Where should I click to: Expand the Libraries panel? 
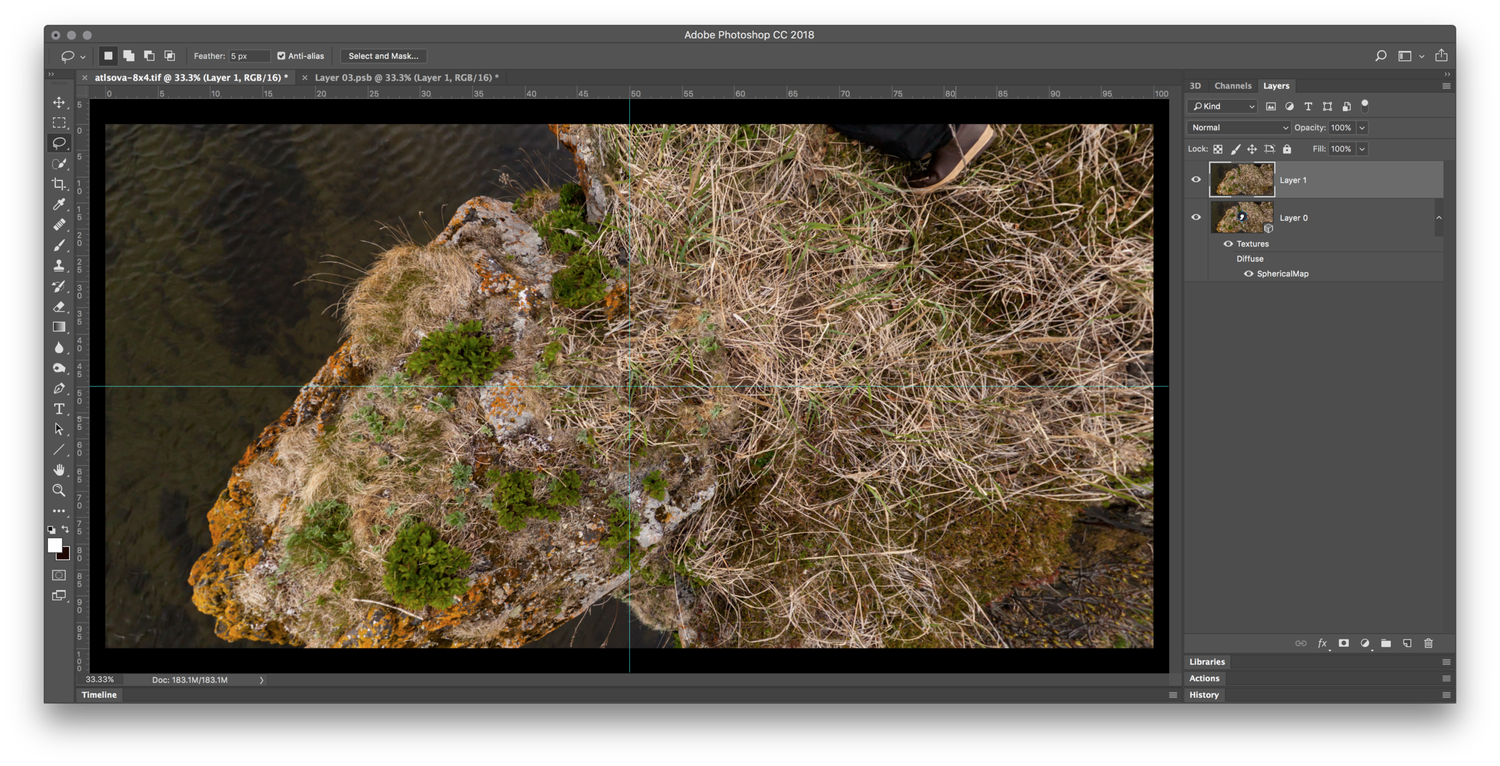click(x=1207, y=661)
